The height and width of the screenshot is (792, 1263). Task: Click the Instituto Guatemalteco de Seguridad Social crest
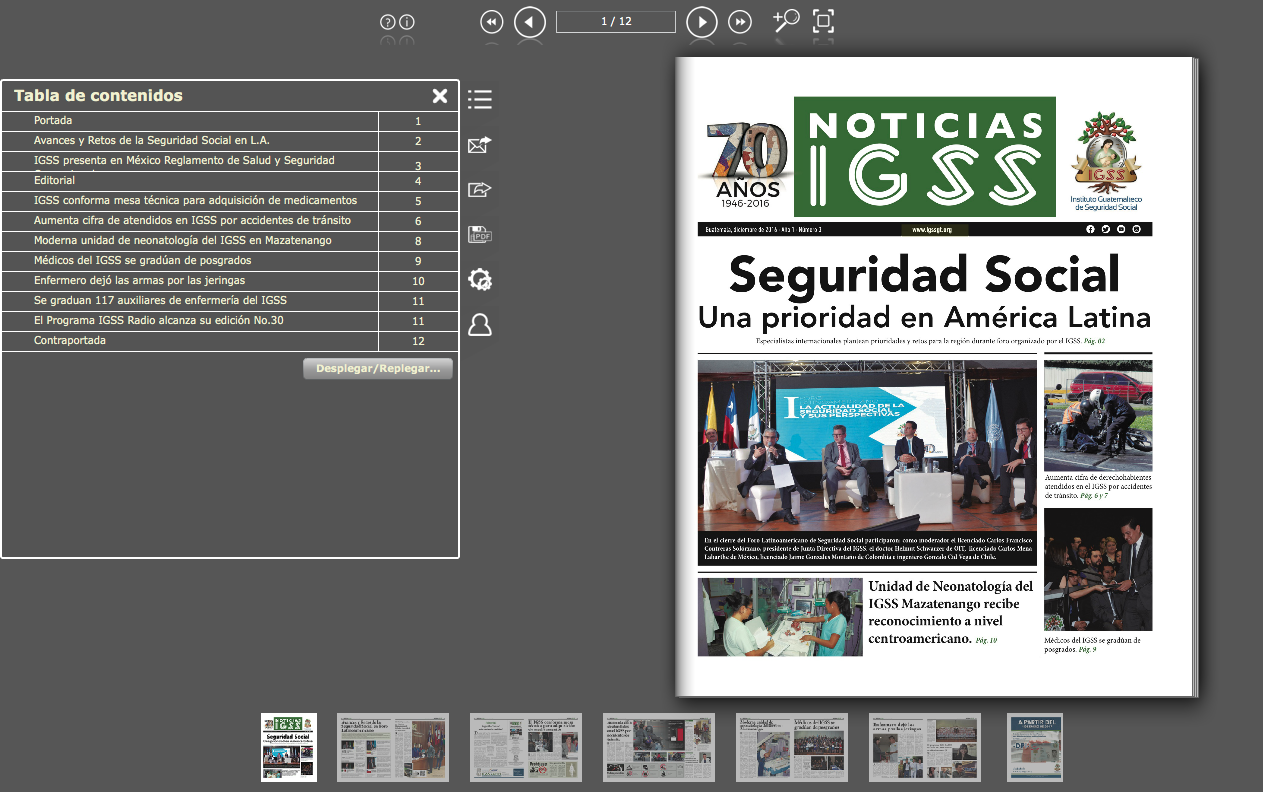click(1105, 160)
